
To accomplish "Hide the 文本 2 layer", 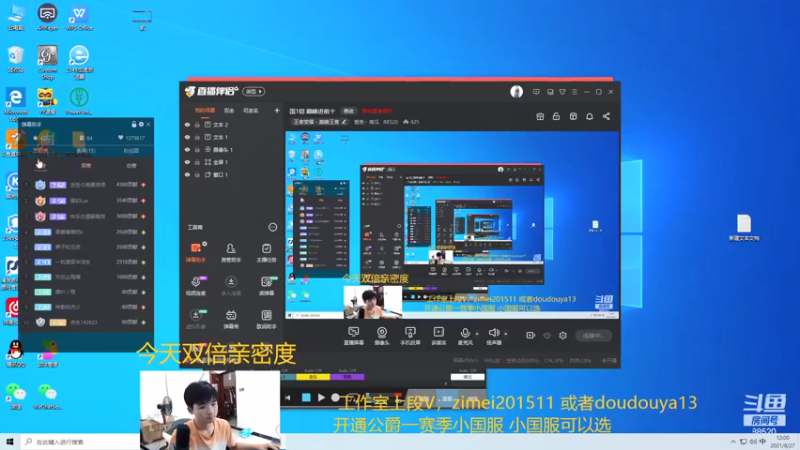I will 187,124.
